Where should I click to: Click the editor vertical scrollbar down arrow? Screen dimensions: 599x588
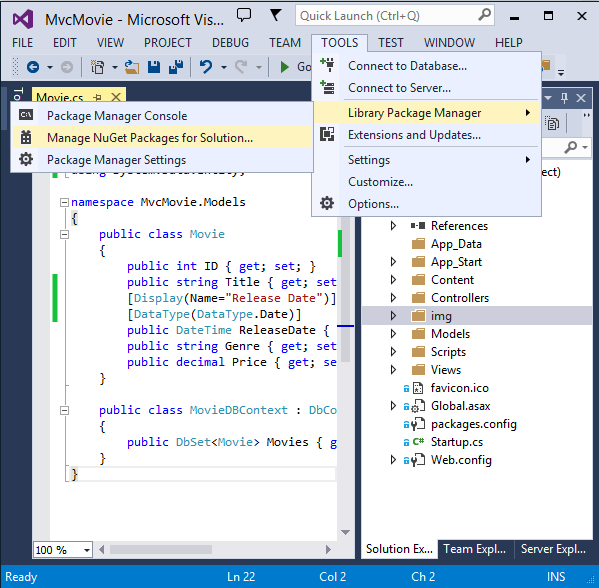pos(346,532)
